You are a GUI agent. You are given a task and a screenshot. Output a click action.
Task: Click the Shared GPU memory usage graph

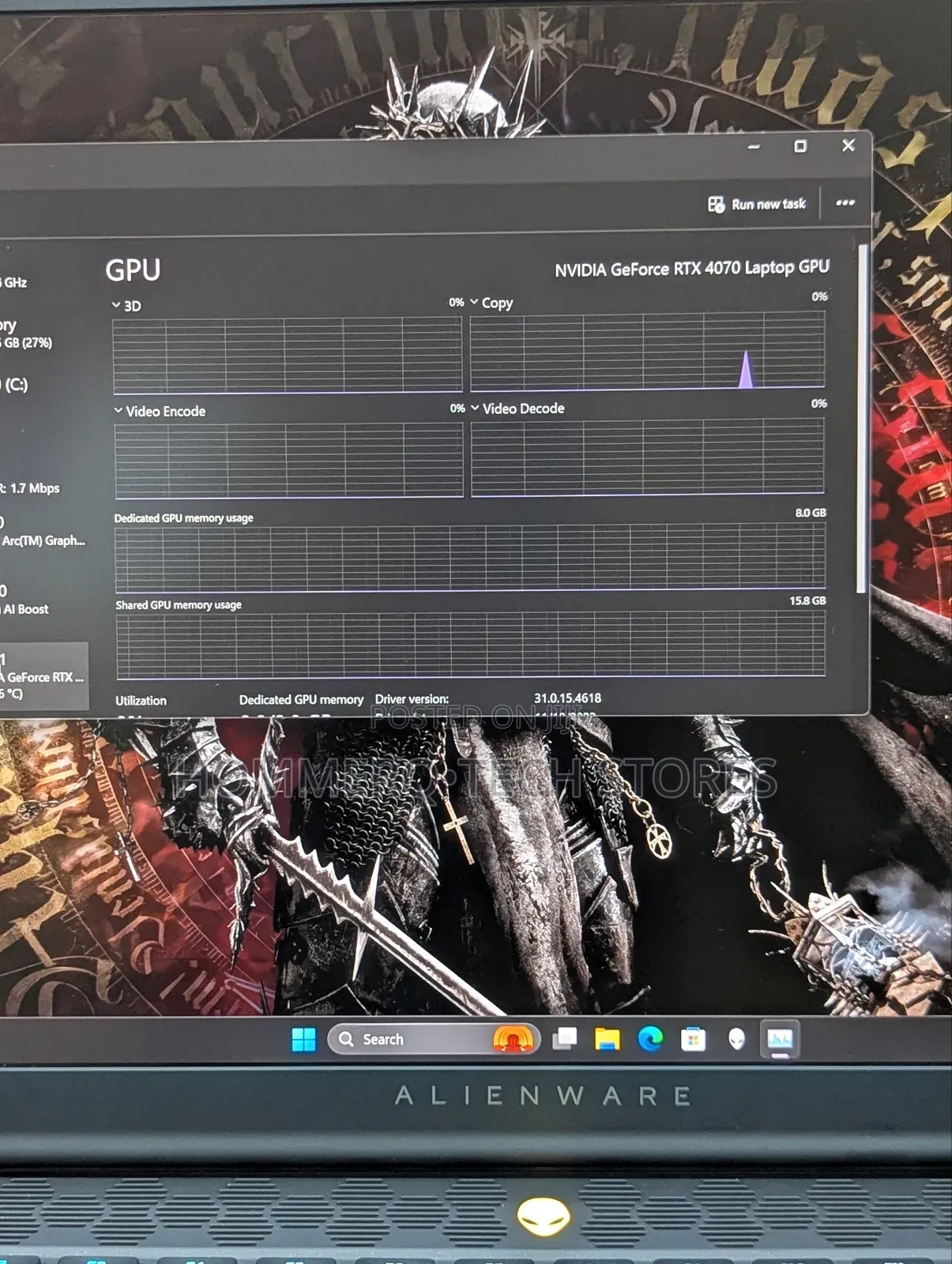click(x=472, y=646)
